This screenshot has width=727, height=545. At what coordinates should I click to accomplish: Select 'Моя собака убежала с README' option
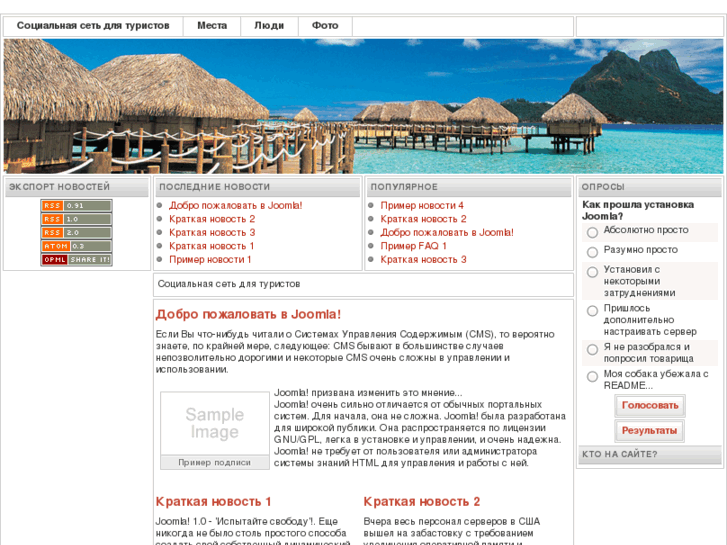(x=592, y=376)
